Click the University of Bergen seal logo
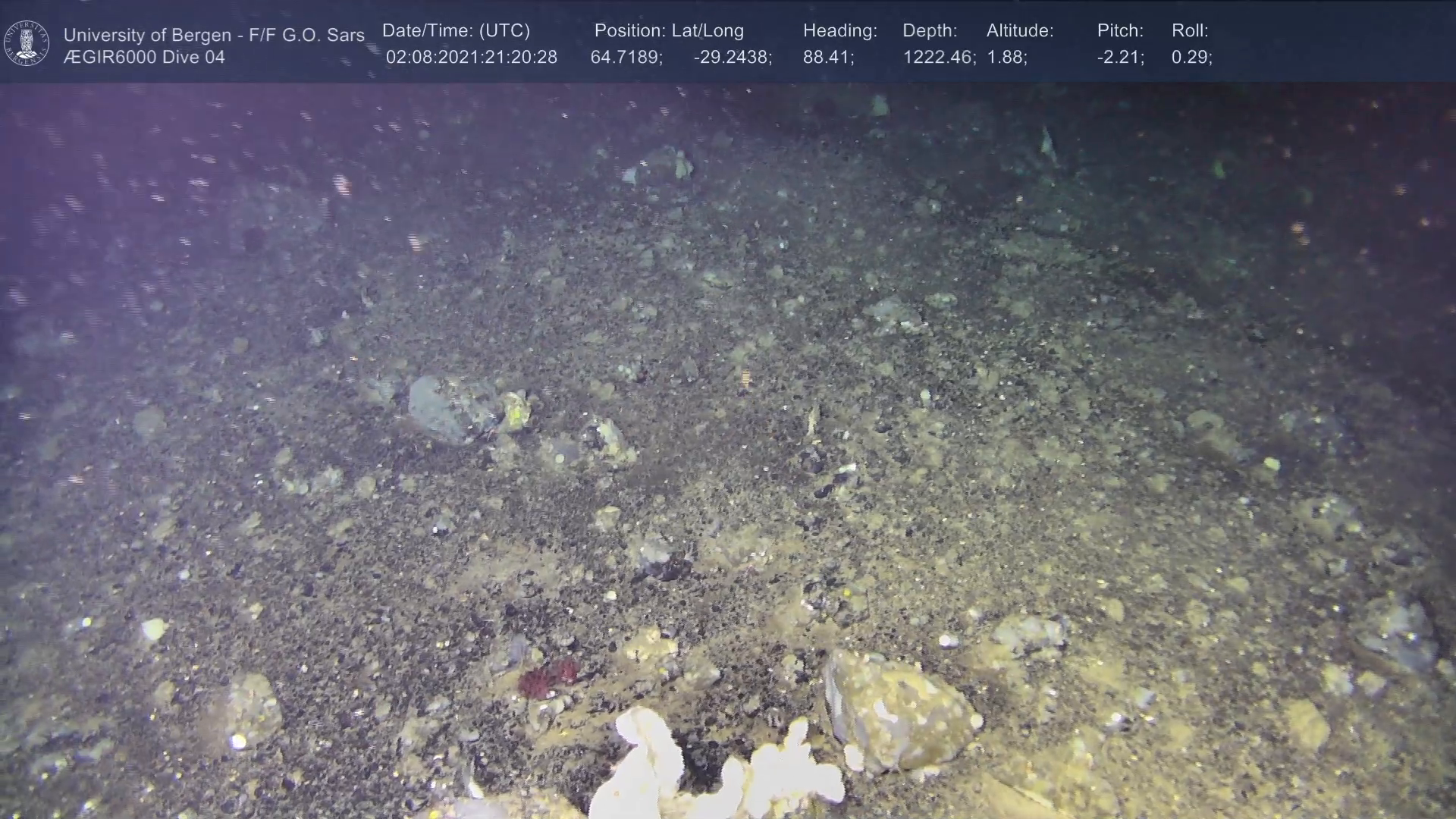The height and width of the screenshot is (819, 1456). (27, 42)
